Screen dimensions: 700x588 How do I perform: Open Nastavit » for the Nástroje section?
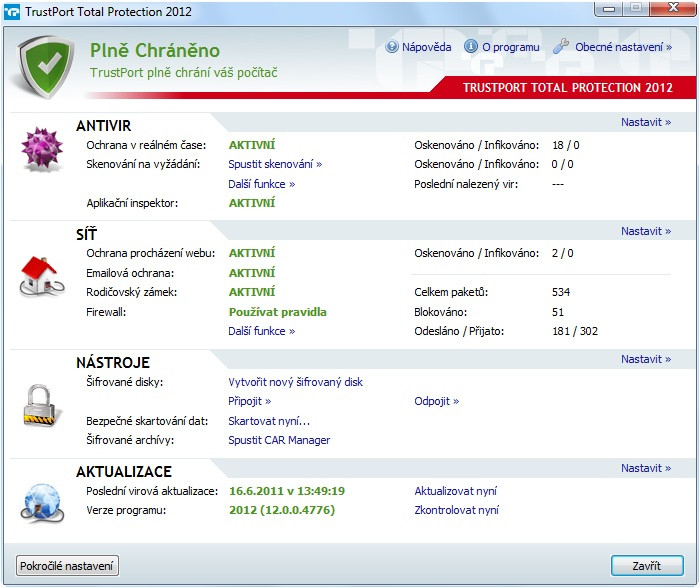[646, 359]
